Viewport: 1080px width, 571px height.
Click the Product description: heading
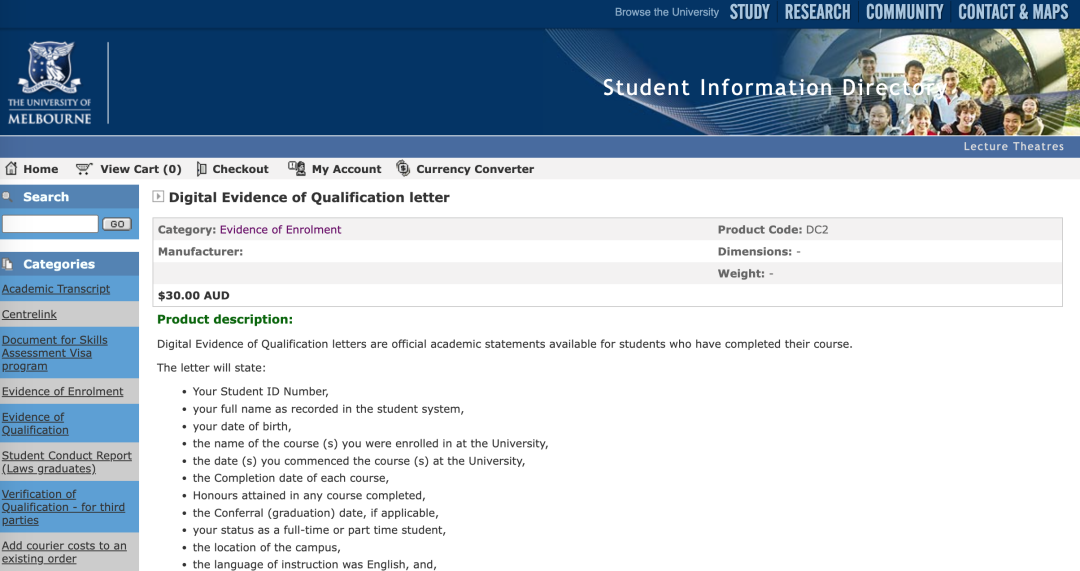click(x=225, y=319)
